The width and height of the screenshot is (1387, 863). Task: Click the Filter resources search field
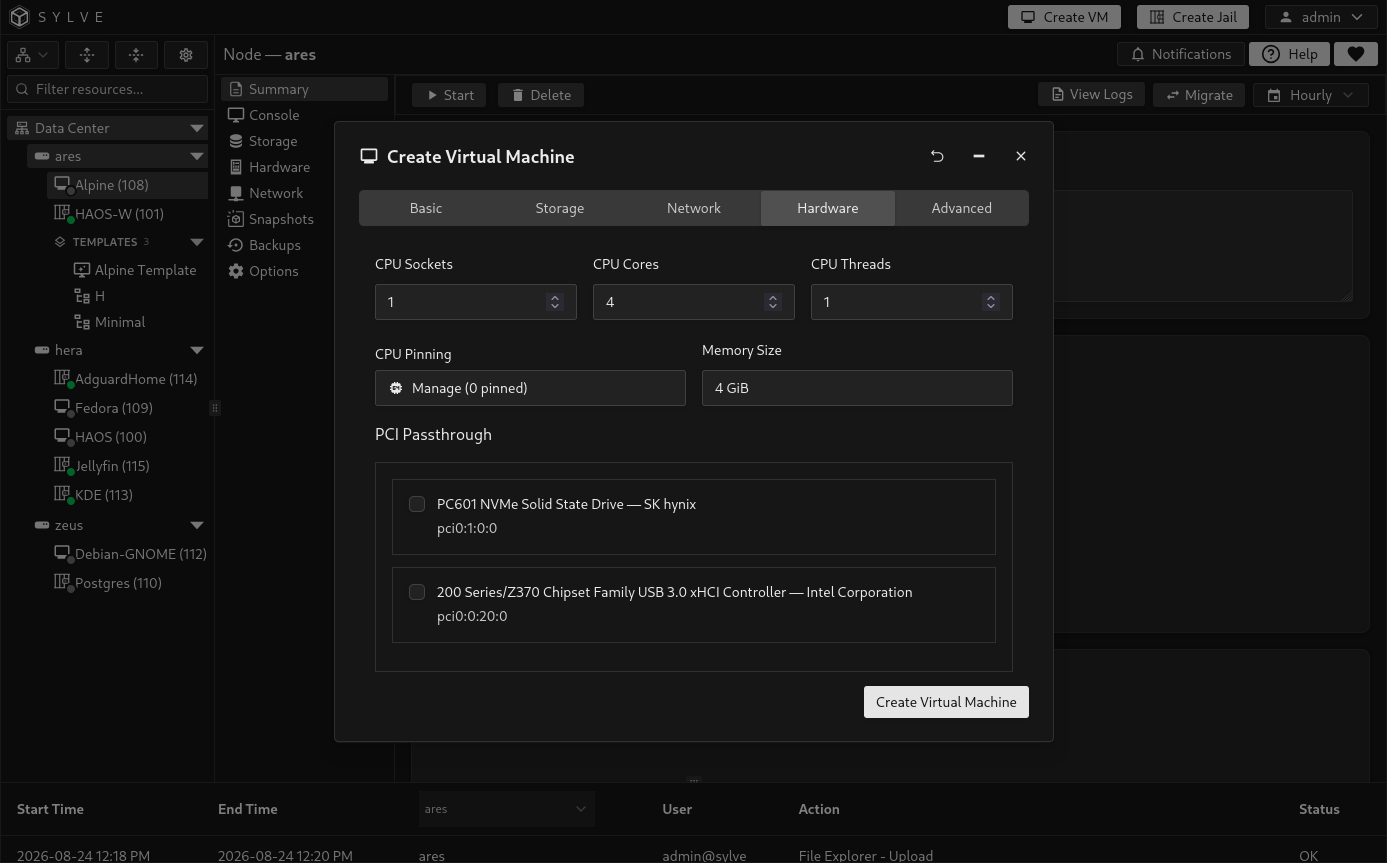click(x=107, y=89)
